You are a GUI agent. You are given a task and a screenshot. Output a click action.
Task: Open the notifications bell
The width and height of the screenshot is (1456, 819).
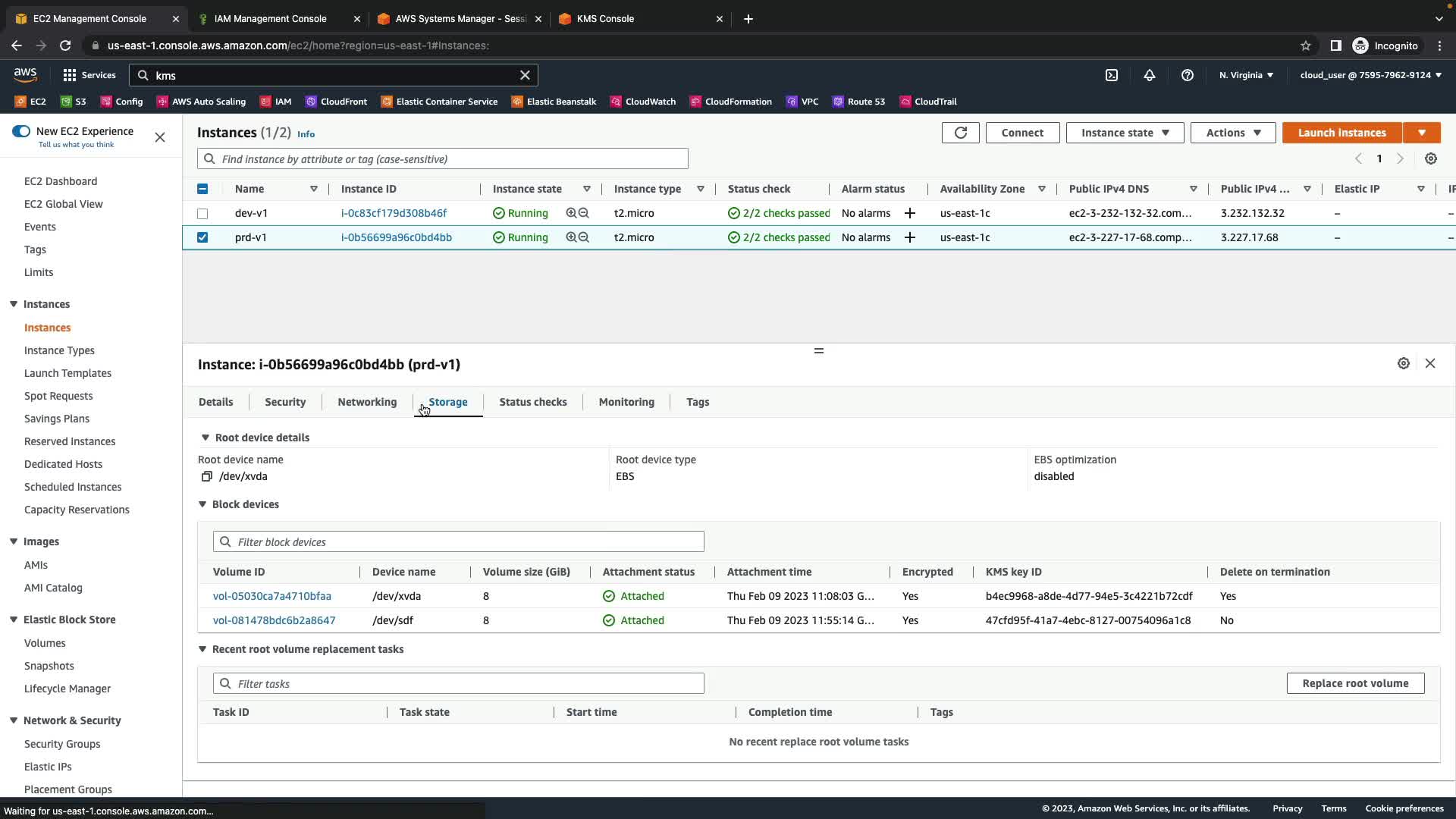pyautogui.click(x=1150, y=75)
